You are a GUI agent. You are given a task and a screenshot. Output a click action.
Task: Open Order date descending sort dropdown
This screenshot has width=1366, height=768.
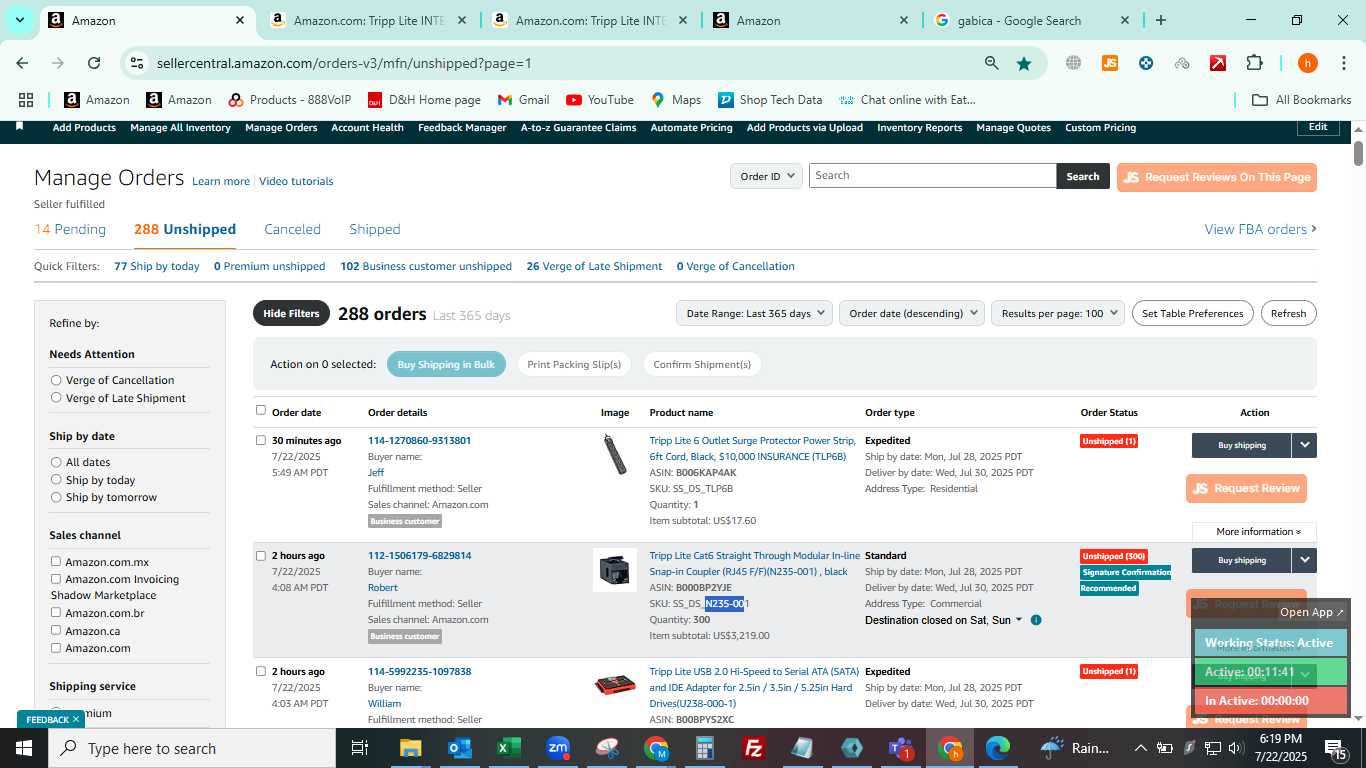click(x=912, y=313)
